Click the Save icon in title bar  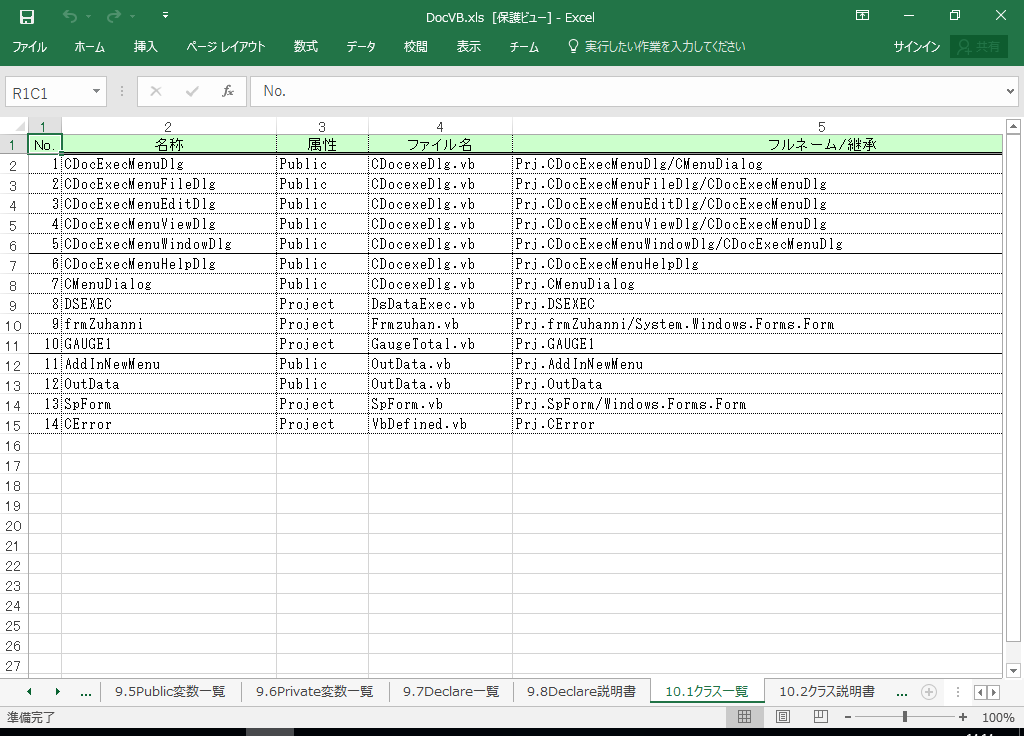27,16
